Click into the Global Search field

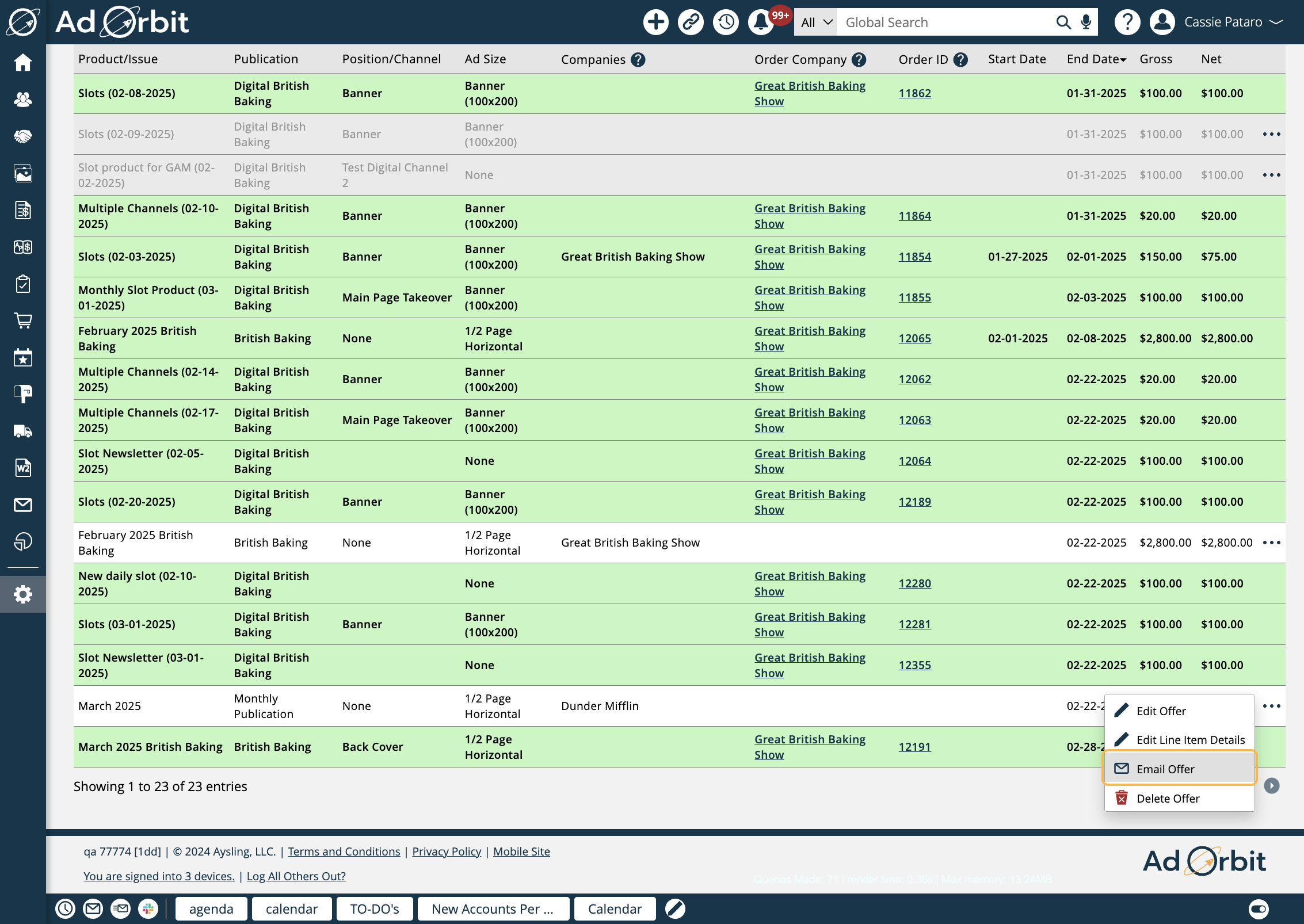pyautogui.click(x=944, y=22)
